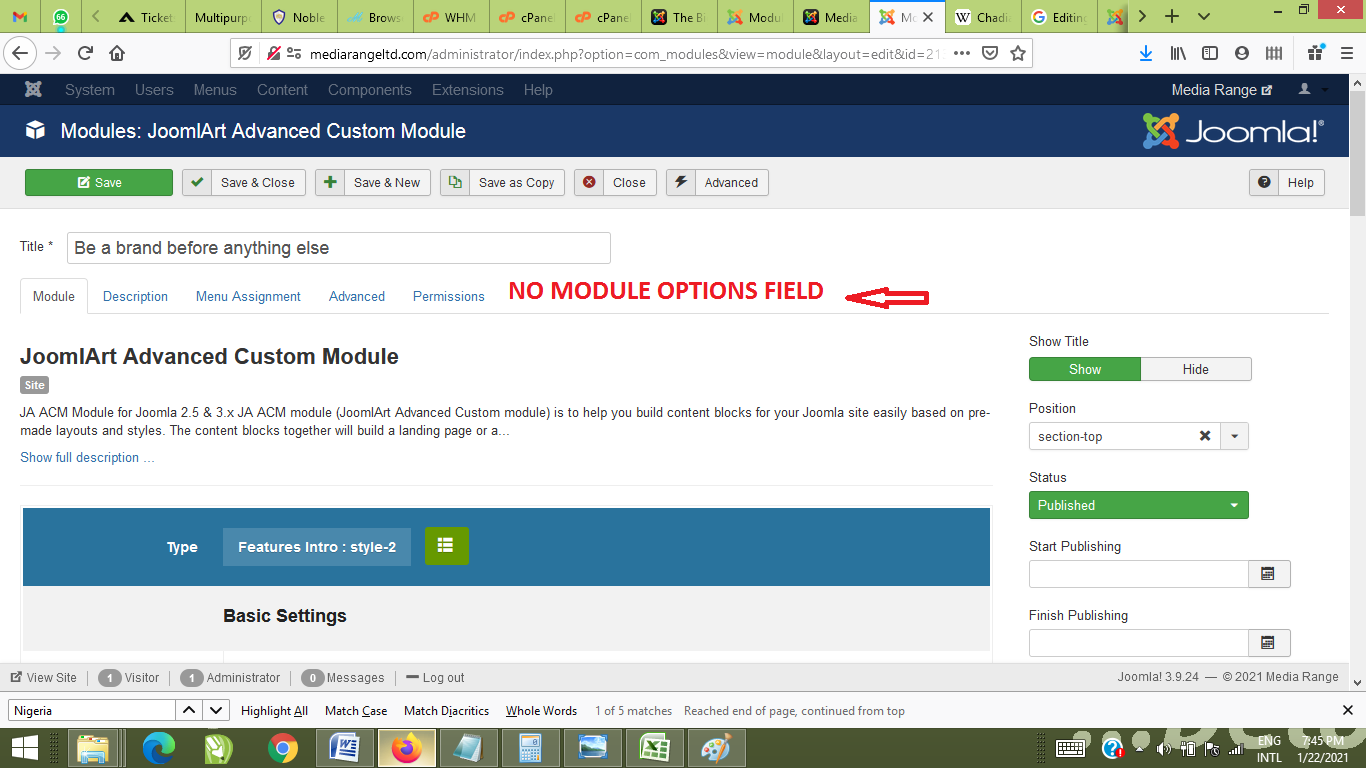Image resolution: width=1366 pixels, height=768 pixels.
Task: Click the Advanced toolbar button
Action: pyautogui.click(x=717, y=182)
